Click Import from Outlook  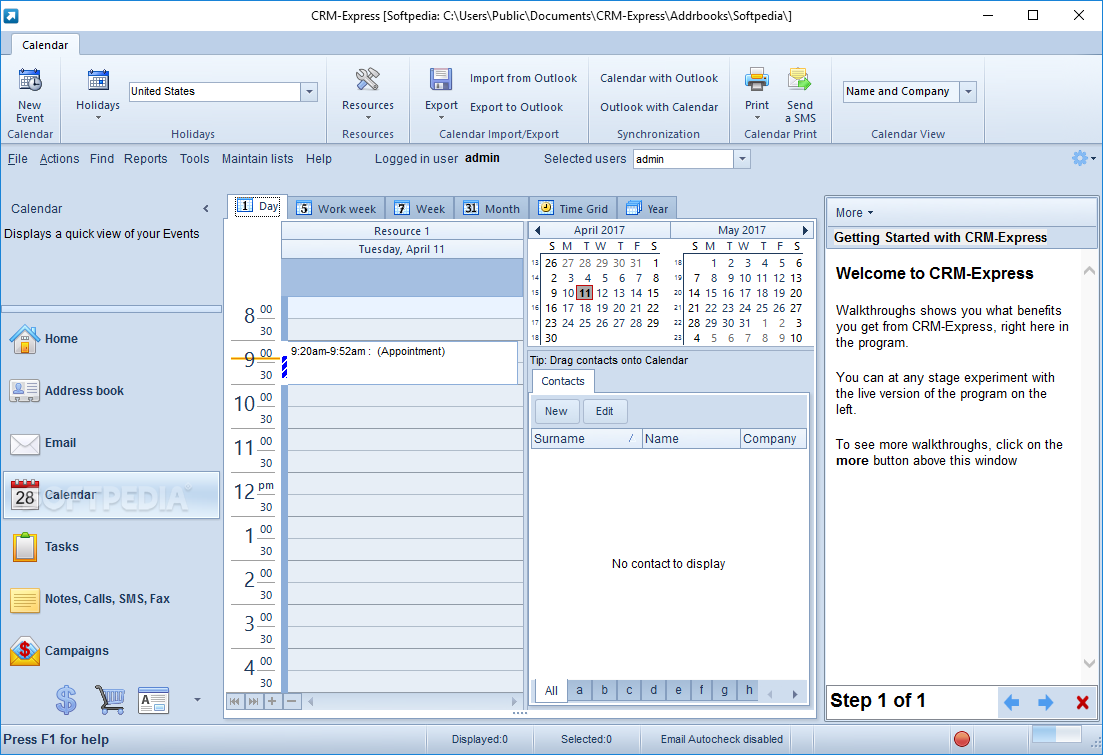(x=523, y=78)
